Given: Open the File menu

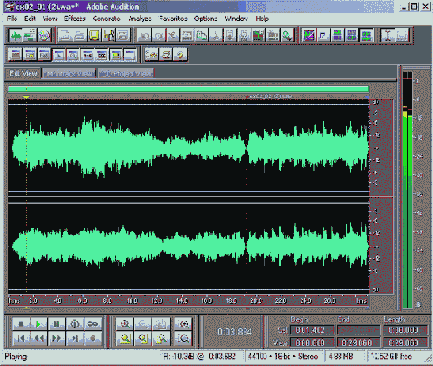Looking at the screenshot, I should tap(12, 19).
